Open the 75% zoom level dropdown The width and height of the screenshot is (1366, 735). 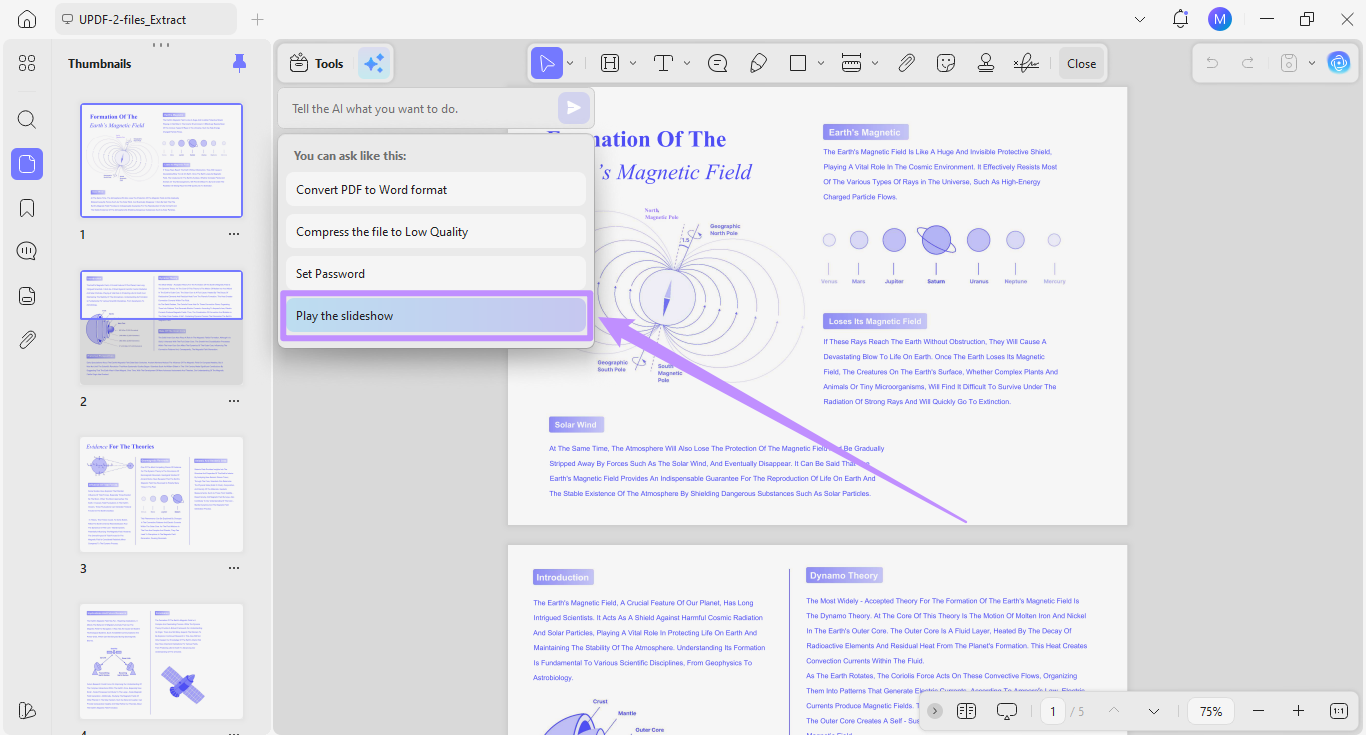click(x=1211, y=711)
